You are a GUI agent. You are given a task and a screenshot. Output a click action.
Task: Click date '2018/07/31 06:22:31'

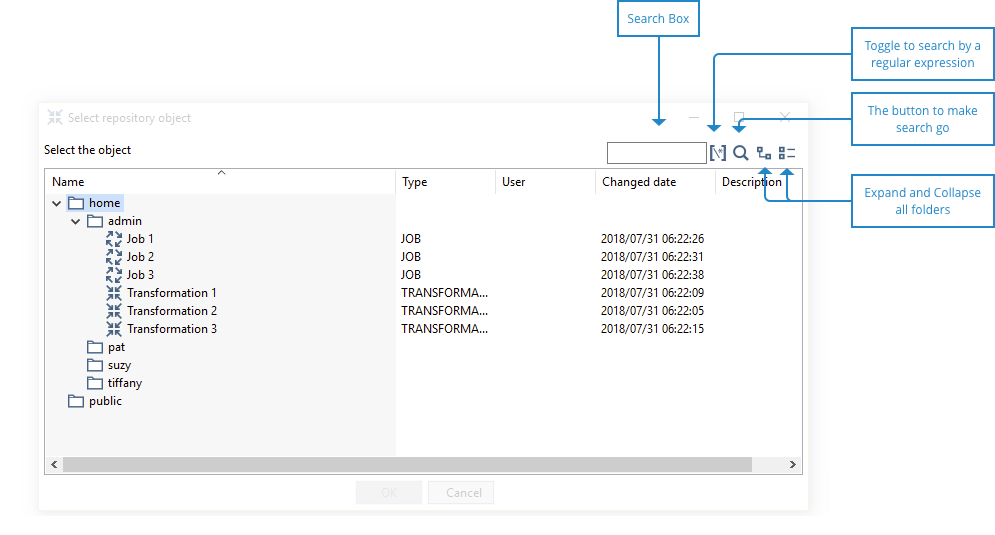(x=652, y=257)
